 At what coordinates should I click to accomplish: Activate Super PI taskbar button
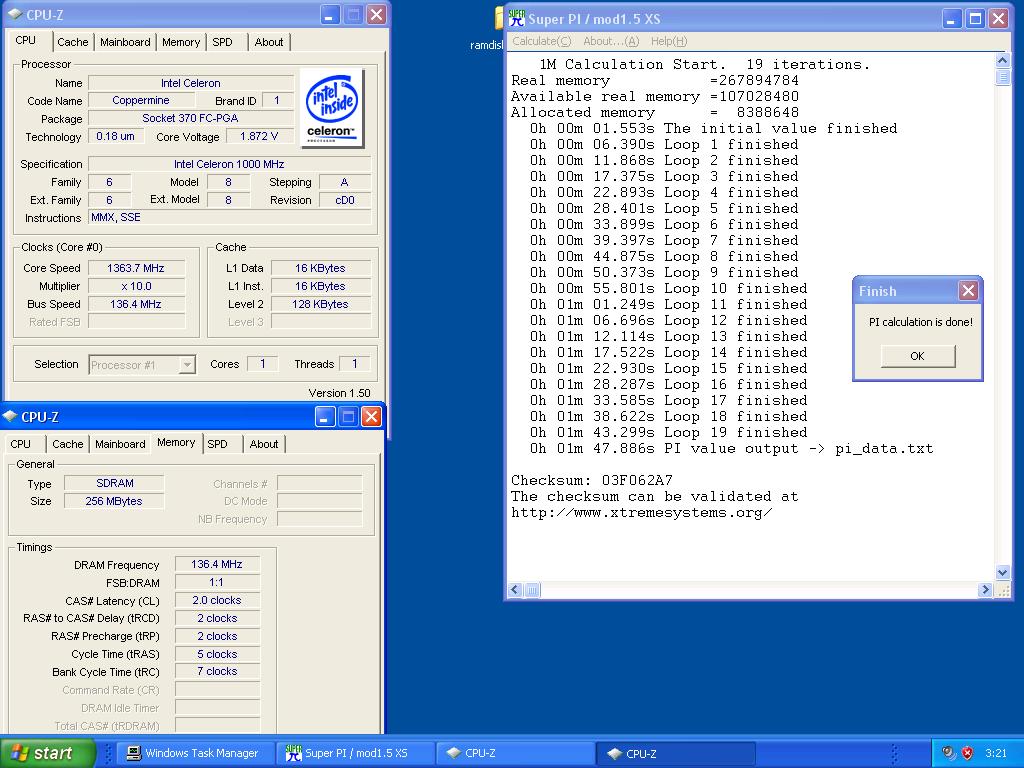[x=355, y=753]
